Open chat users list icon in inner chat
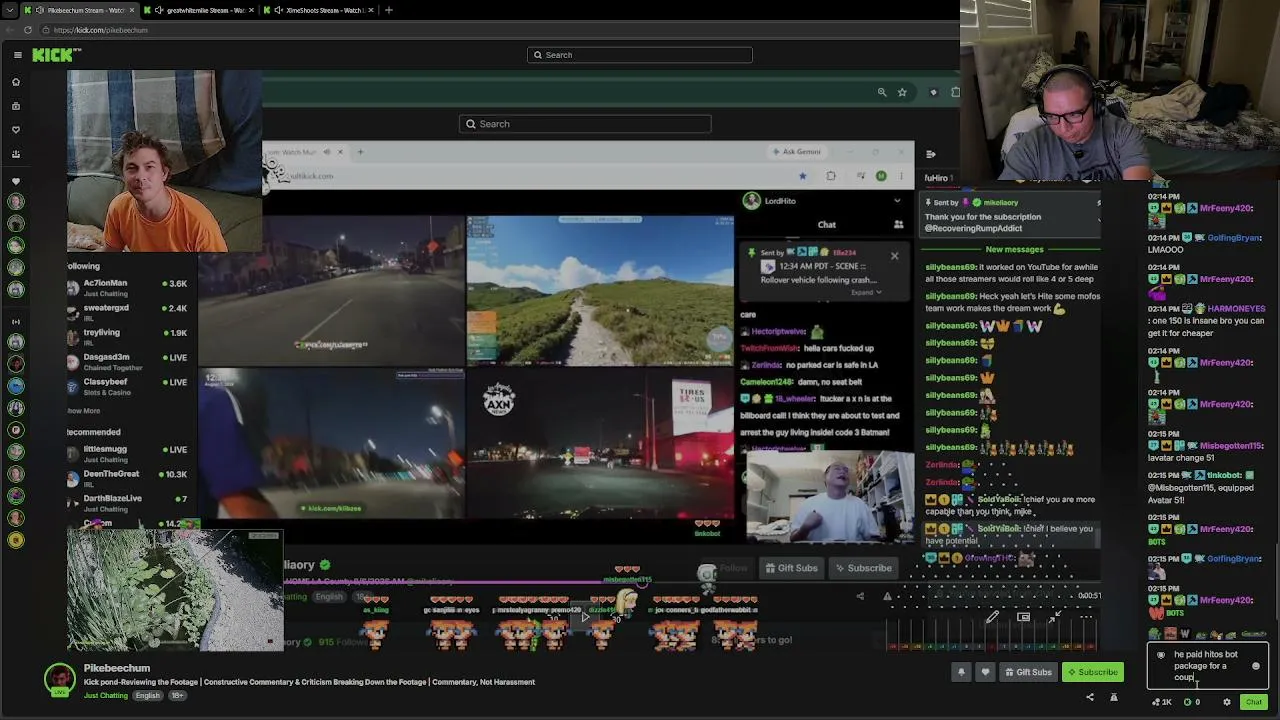The image size is (1280, 720). coord(898,225)
